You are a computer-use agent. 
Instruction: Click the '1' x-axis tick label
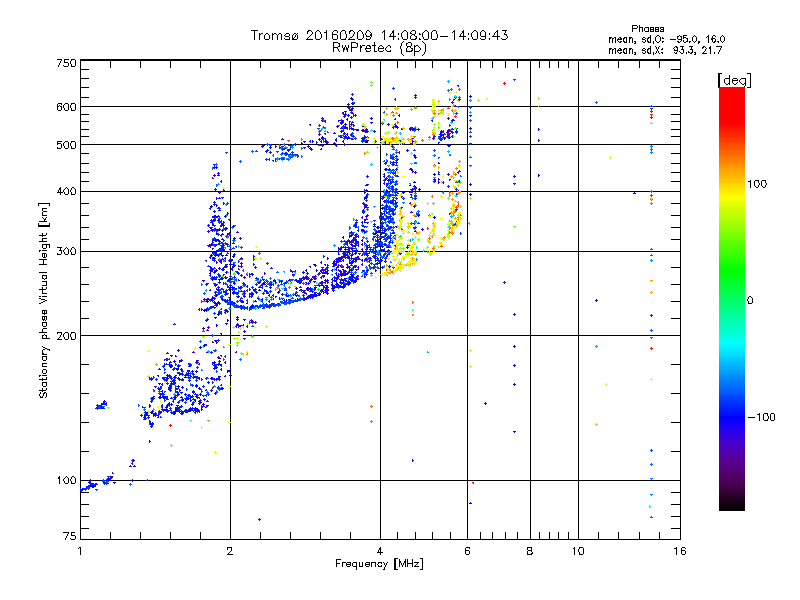(x=80, y=551)
